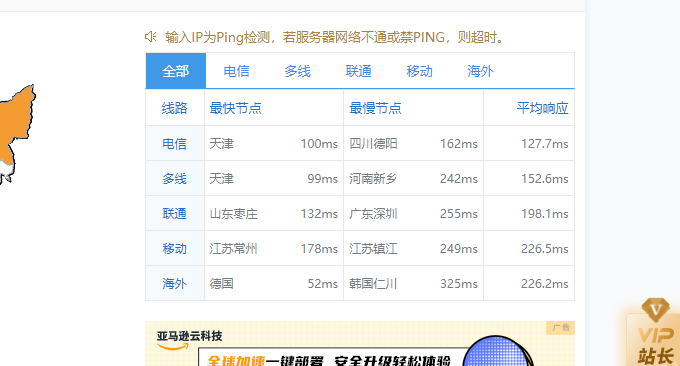680x366 pixels.
Task: Click 天津 in the 电信 row
Action: [x=221, y=144]
